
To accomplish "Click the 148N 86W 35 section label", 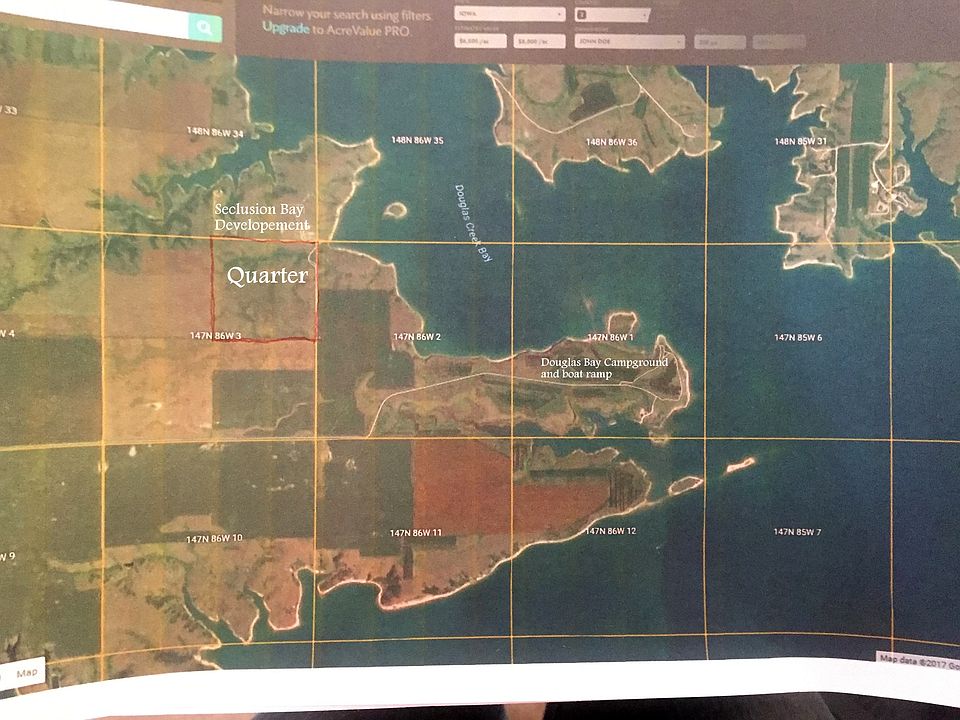I will 418,140.
